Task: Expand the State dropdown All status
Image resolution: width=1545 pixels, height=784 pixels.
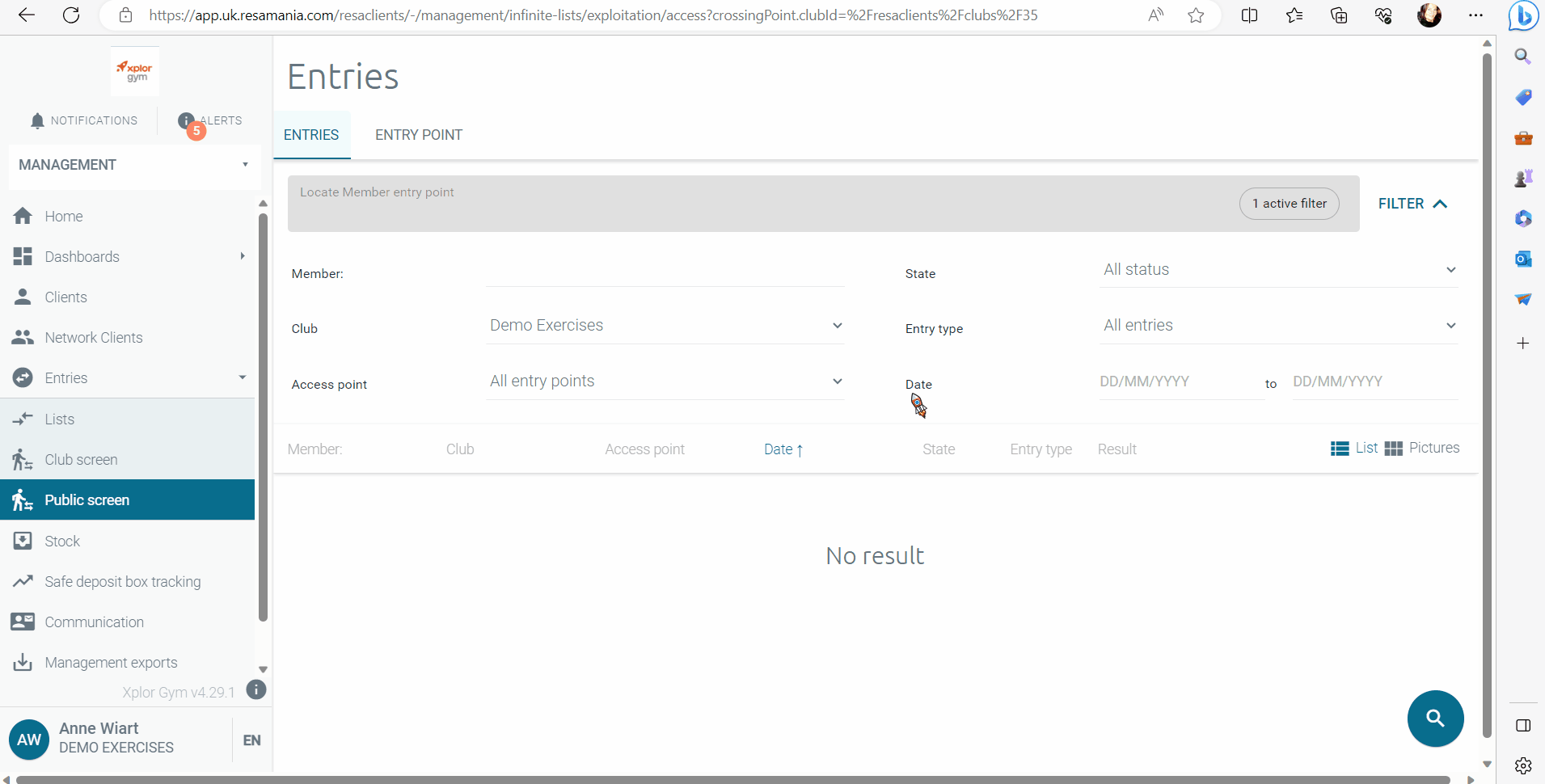Action: point(1278,270)
